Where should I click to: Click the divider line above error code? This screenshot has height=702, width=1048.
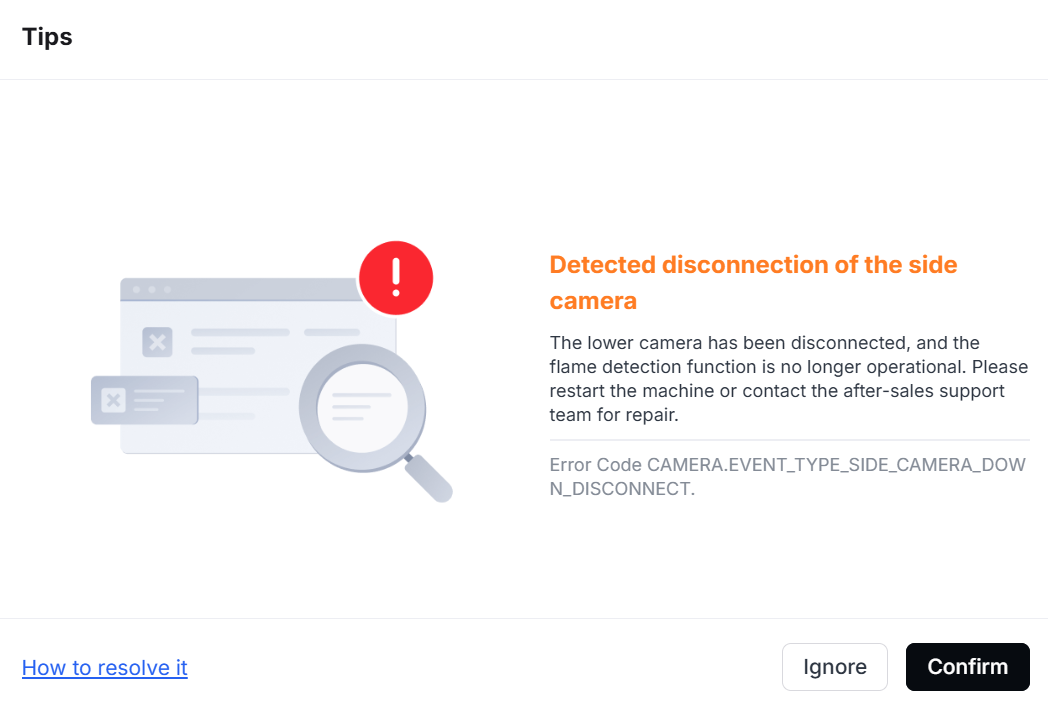click(789, 440)
